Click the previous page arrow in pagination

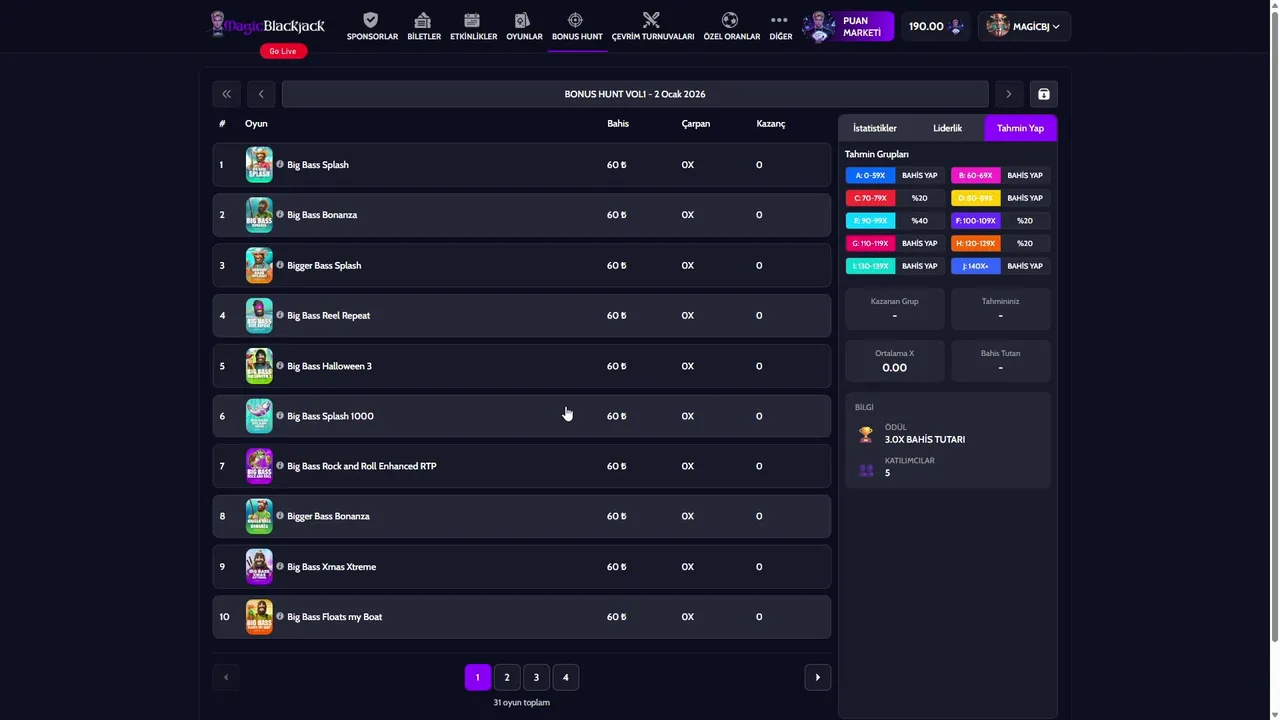click(x=226, y=677)
